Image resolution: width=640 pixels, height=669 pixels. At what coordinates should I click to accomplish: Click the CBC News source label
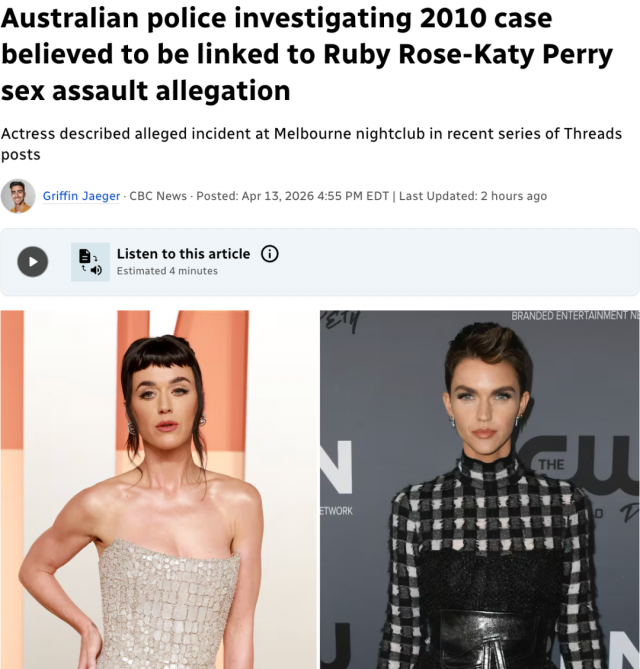click(x=158, y=196)
